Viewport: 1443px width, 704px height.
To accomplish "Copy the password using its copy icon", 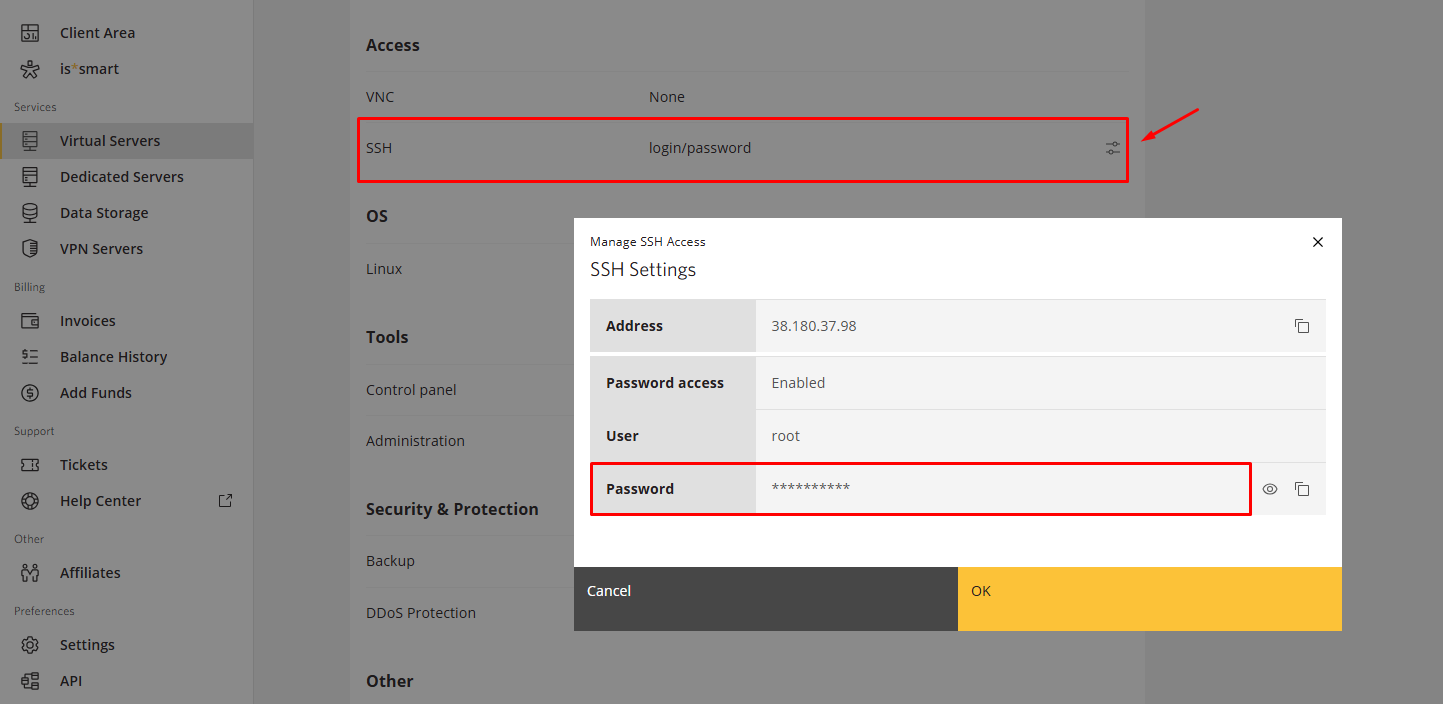I will pos(1301,489).
